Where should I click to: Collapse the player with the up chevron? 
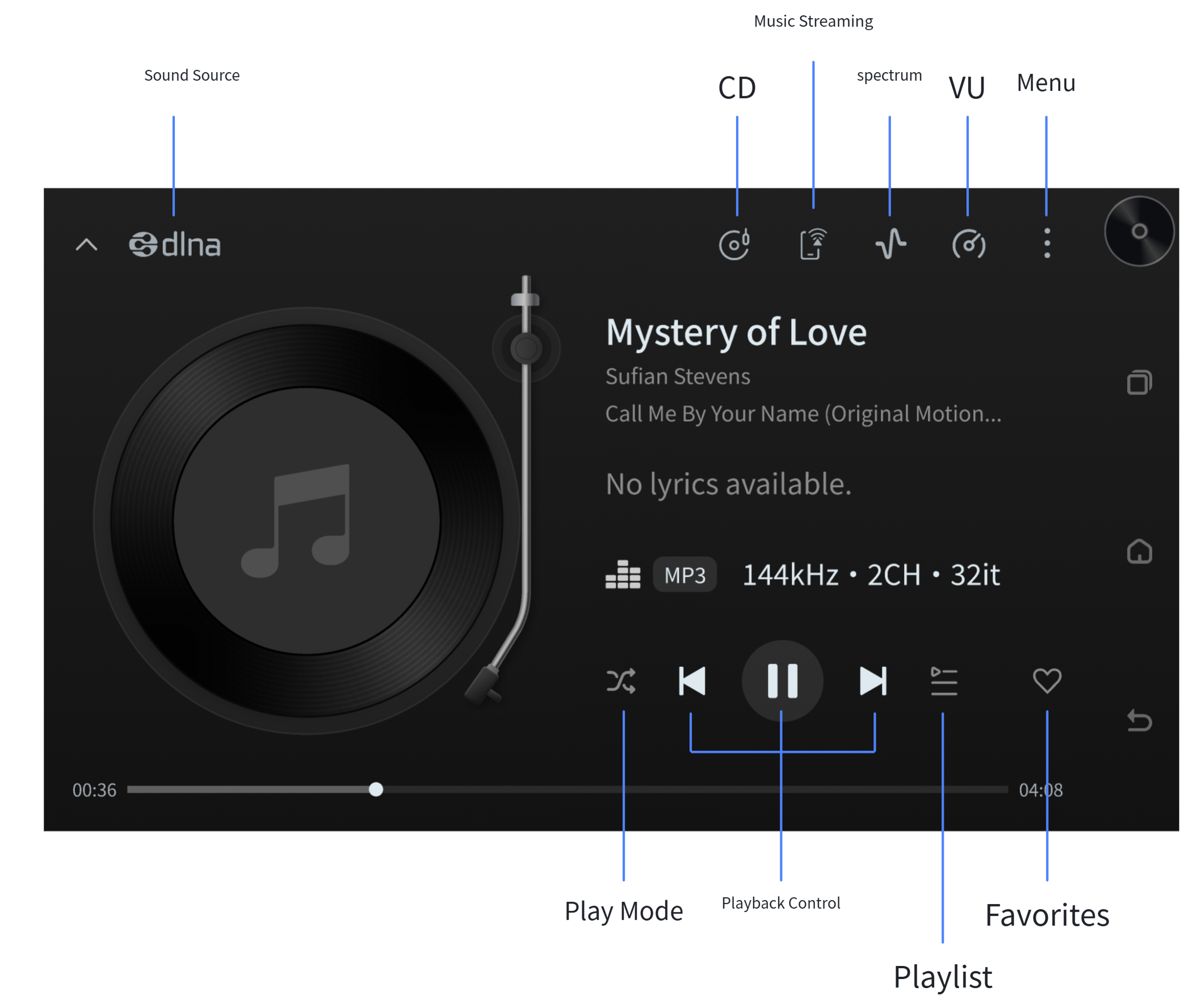coord(86,245)
